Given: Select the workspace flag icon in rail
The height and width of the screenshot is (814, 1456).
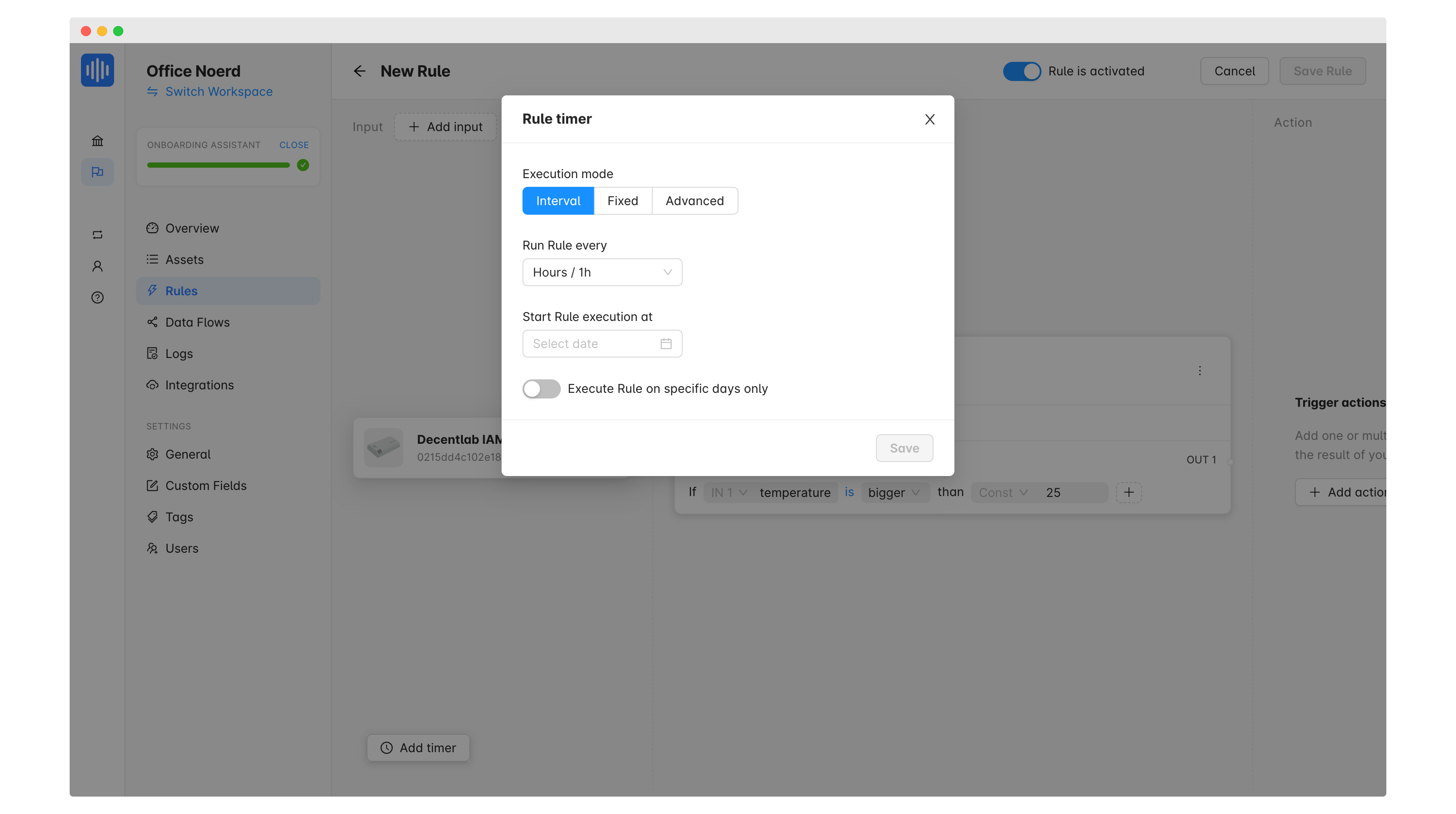Looking at the screenshot, I should click(97, 172).
